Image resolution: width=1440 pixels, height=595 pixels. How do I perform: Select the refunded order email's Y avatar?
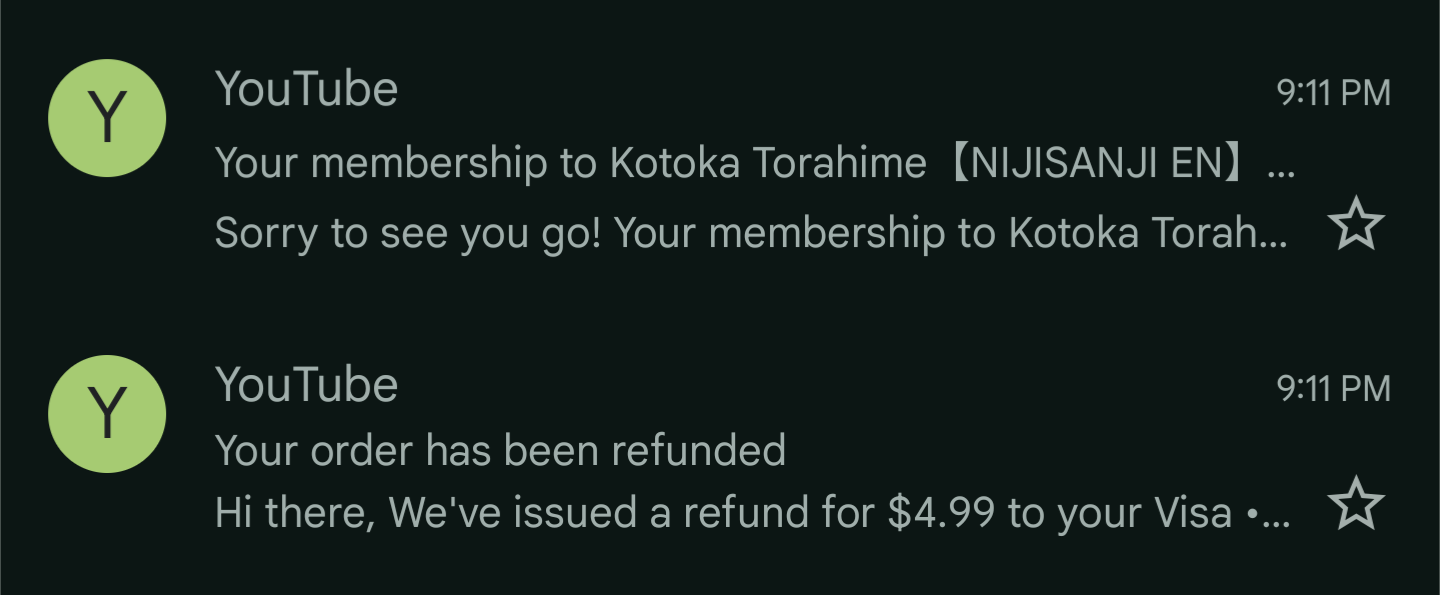[x=107, y=414]
